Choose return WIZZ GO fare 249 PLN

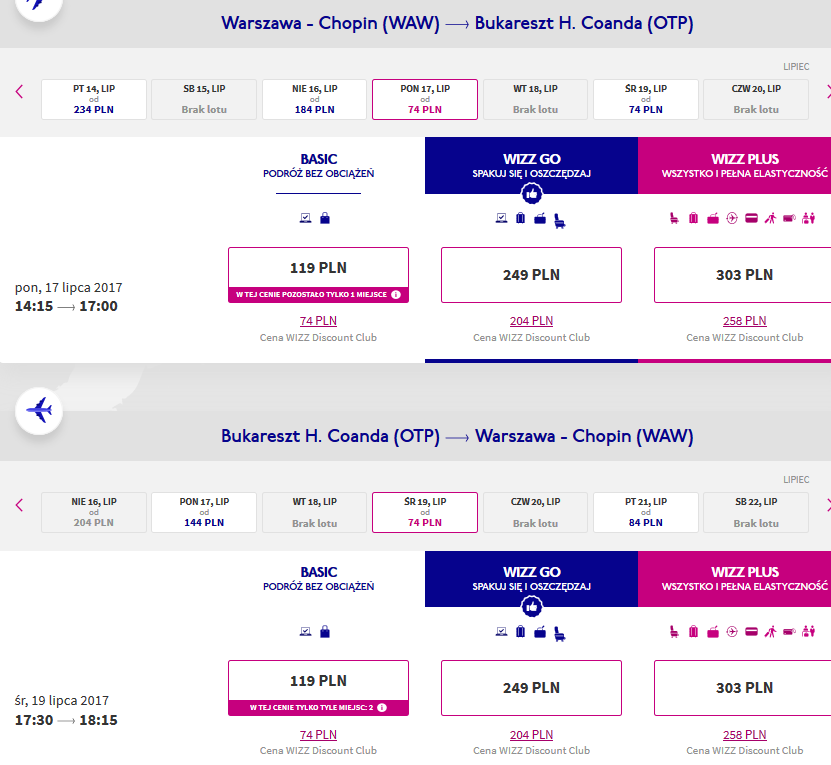tap(532, 688)
